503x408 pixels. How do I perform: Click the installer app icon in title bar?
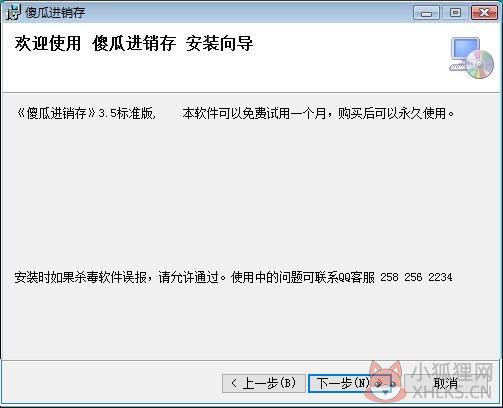click(13, 13)
